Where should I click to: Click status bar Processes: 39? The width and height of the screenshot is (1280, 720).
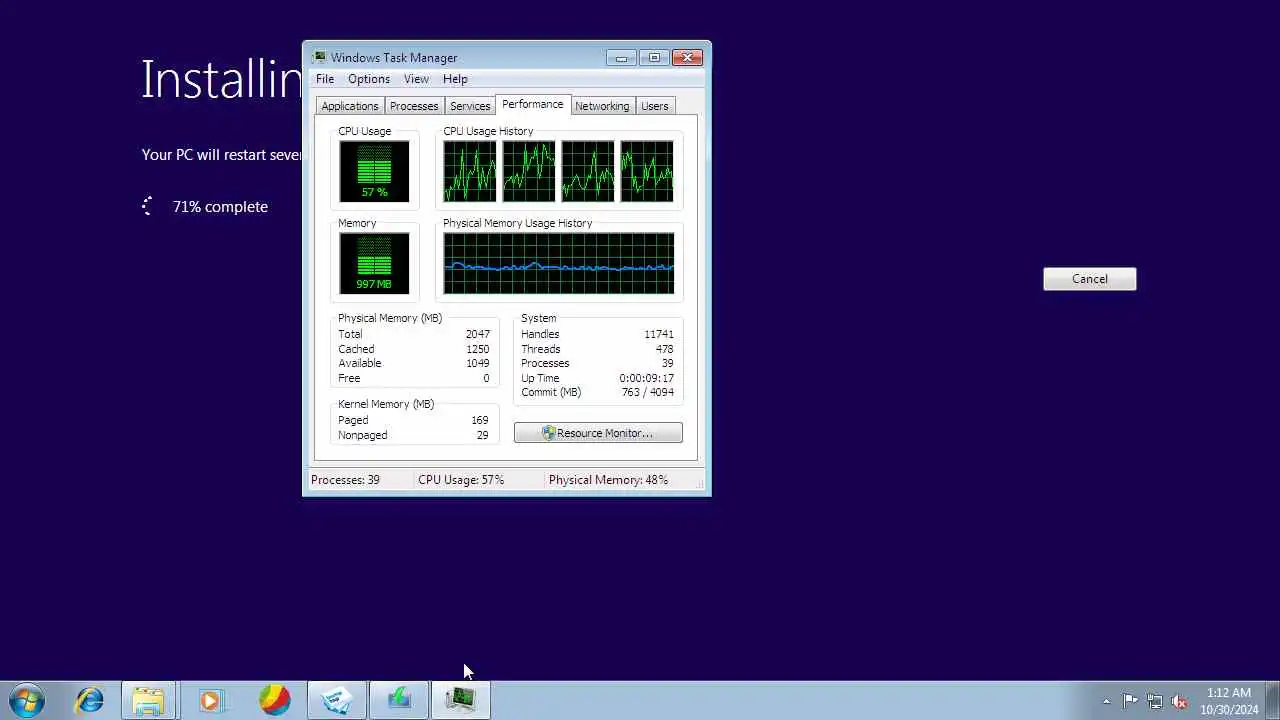coord(345,480)
